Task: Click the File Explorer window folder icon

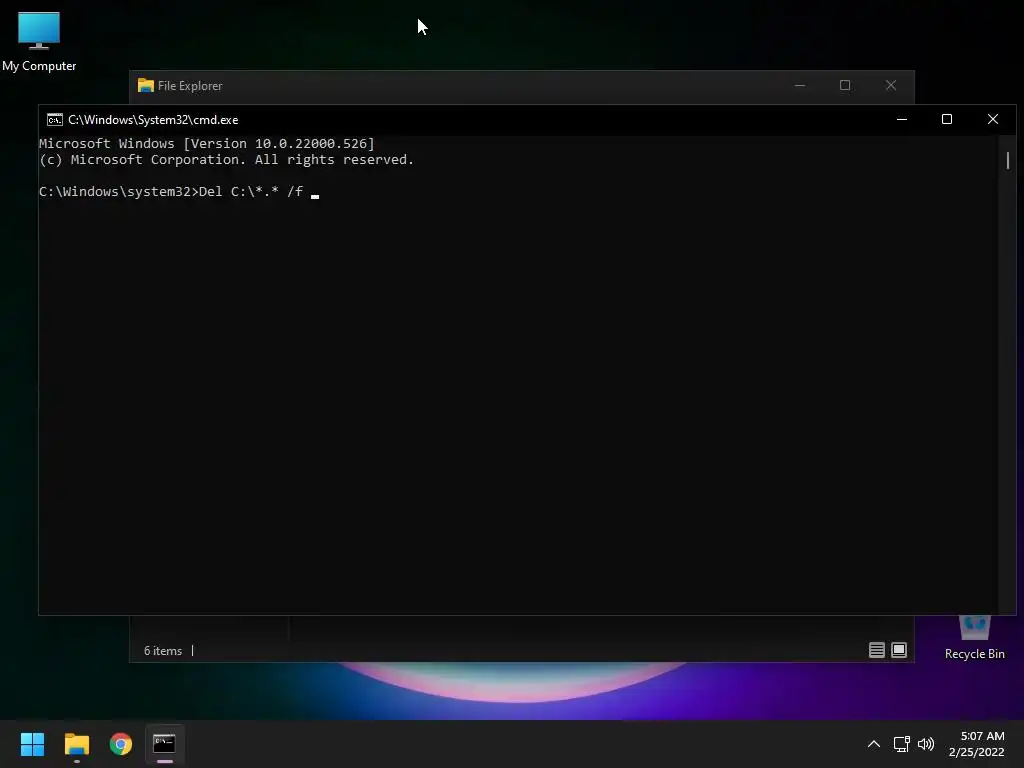Action: (146, 86)
